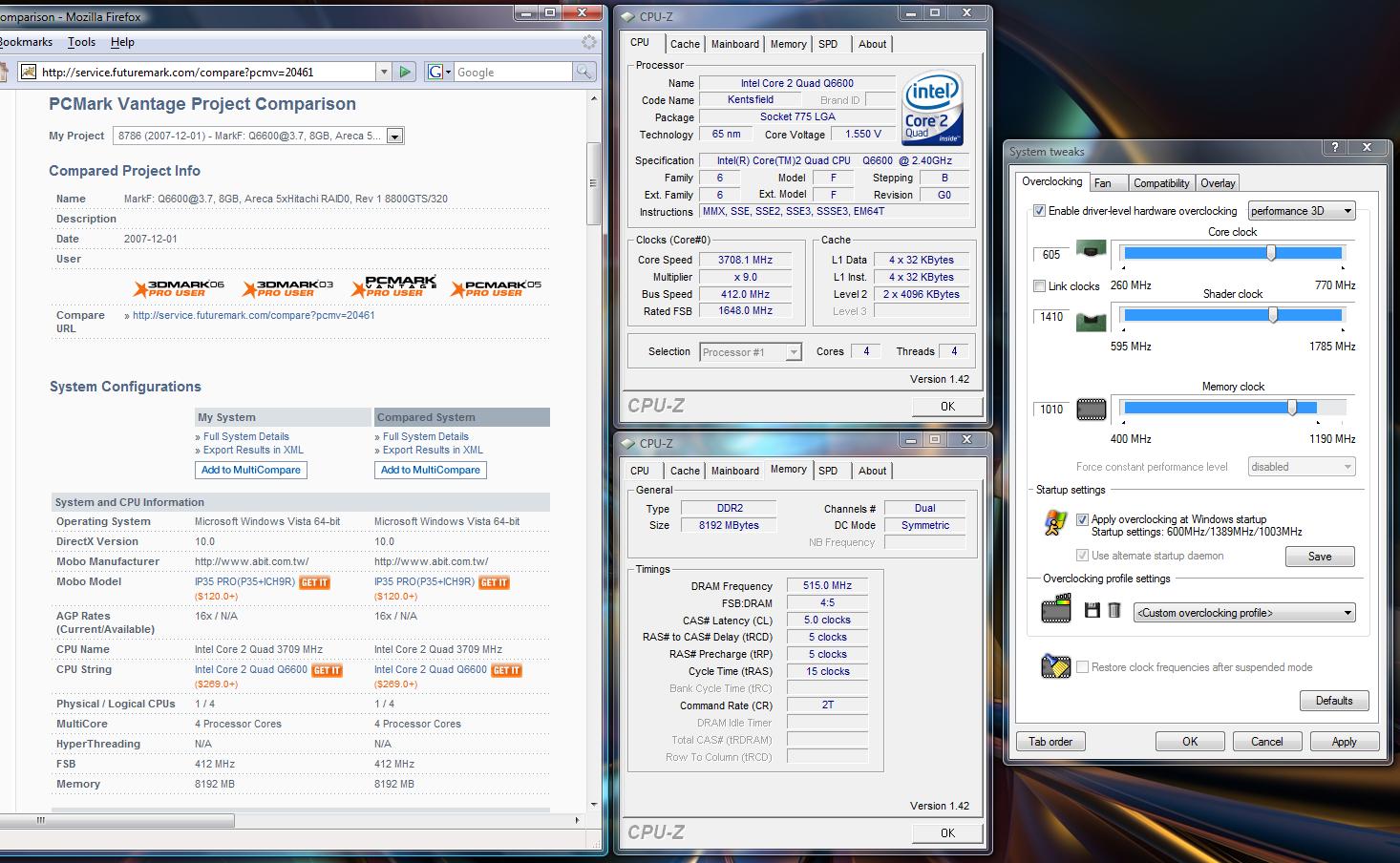
Task: Toggle Apply overclocking at Windows startup
Action: (x=1082, y=519)
